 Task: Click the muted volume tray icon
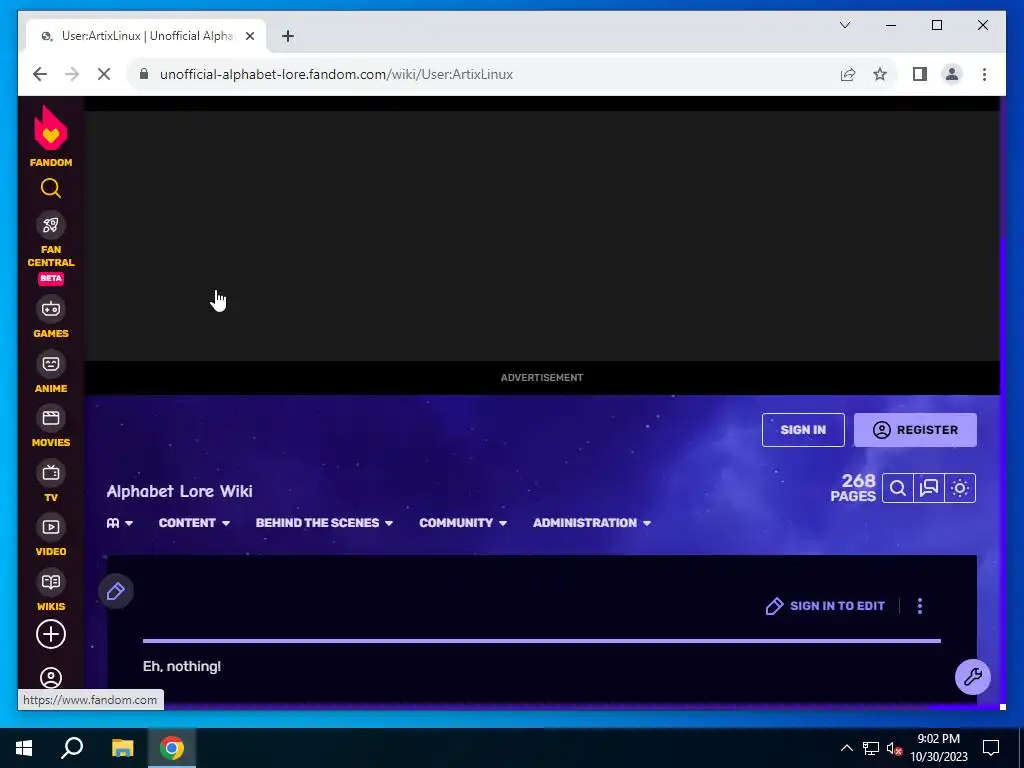(894, 748)
